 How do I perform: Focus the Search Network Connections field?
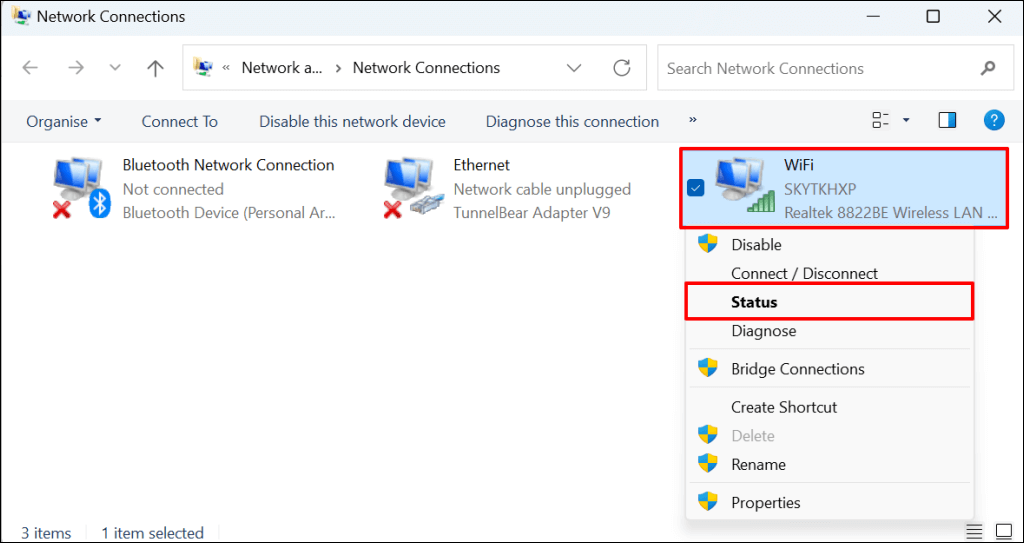coord(820,68)
